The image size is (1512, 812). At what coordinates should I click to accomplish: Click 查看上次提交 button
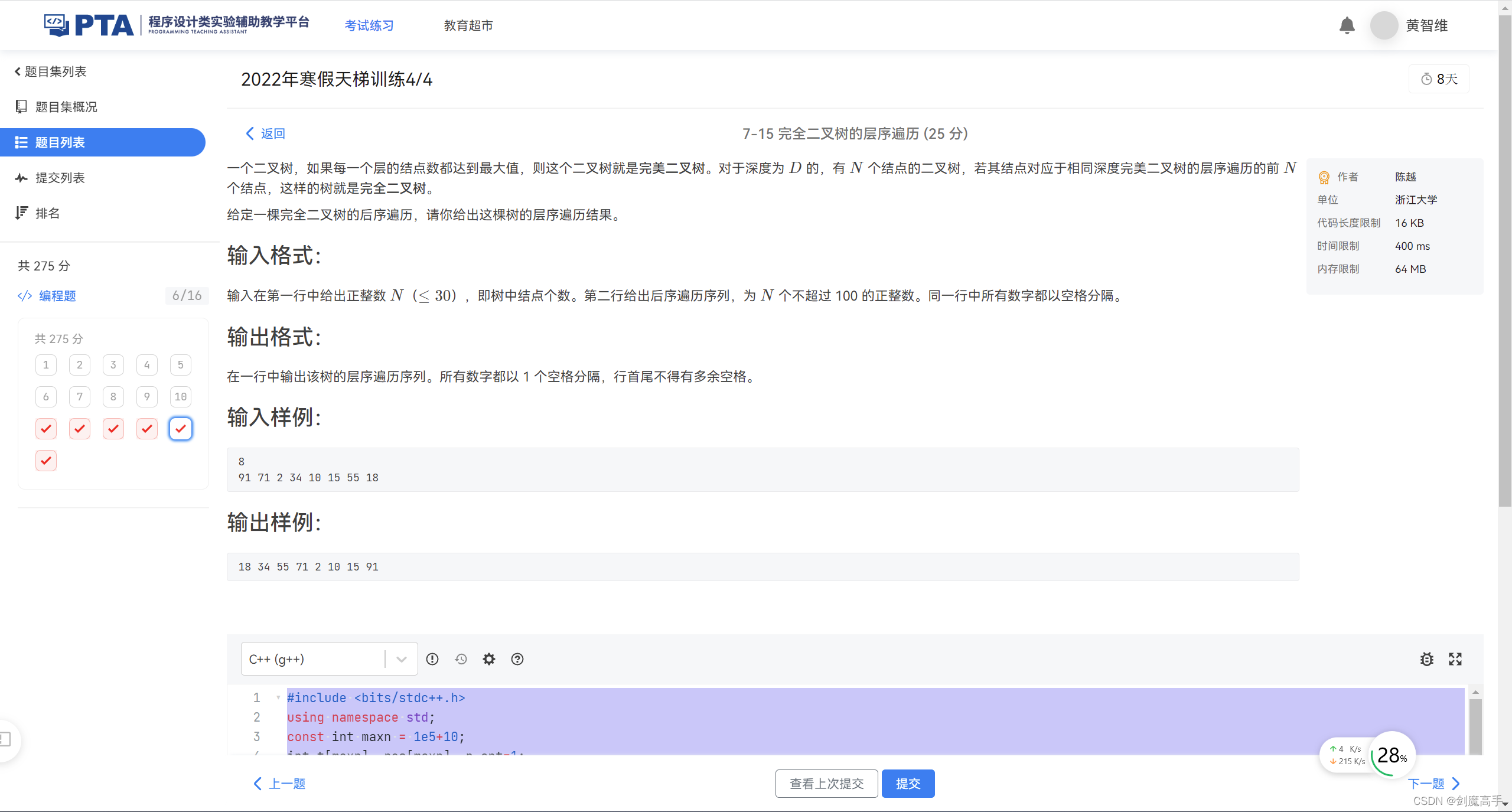coord(826,784)
